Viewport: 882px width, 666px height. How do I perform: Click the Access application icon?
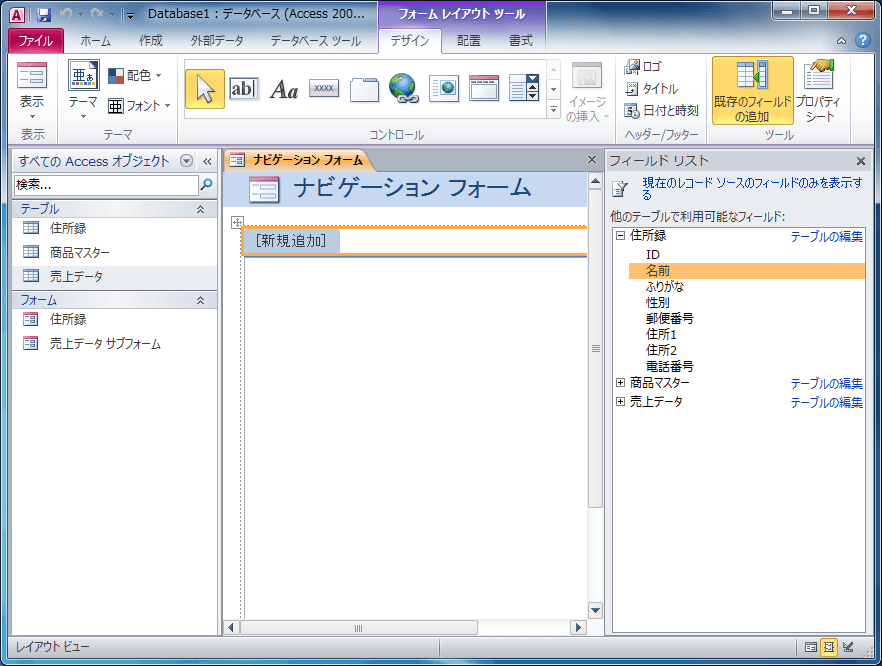(x=16, y=15)
